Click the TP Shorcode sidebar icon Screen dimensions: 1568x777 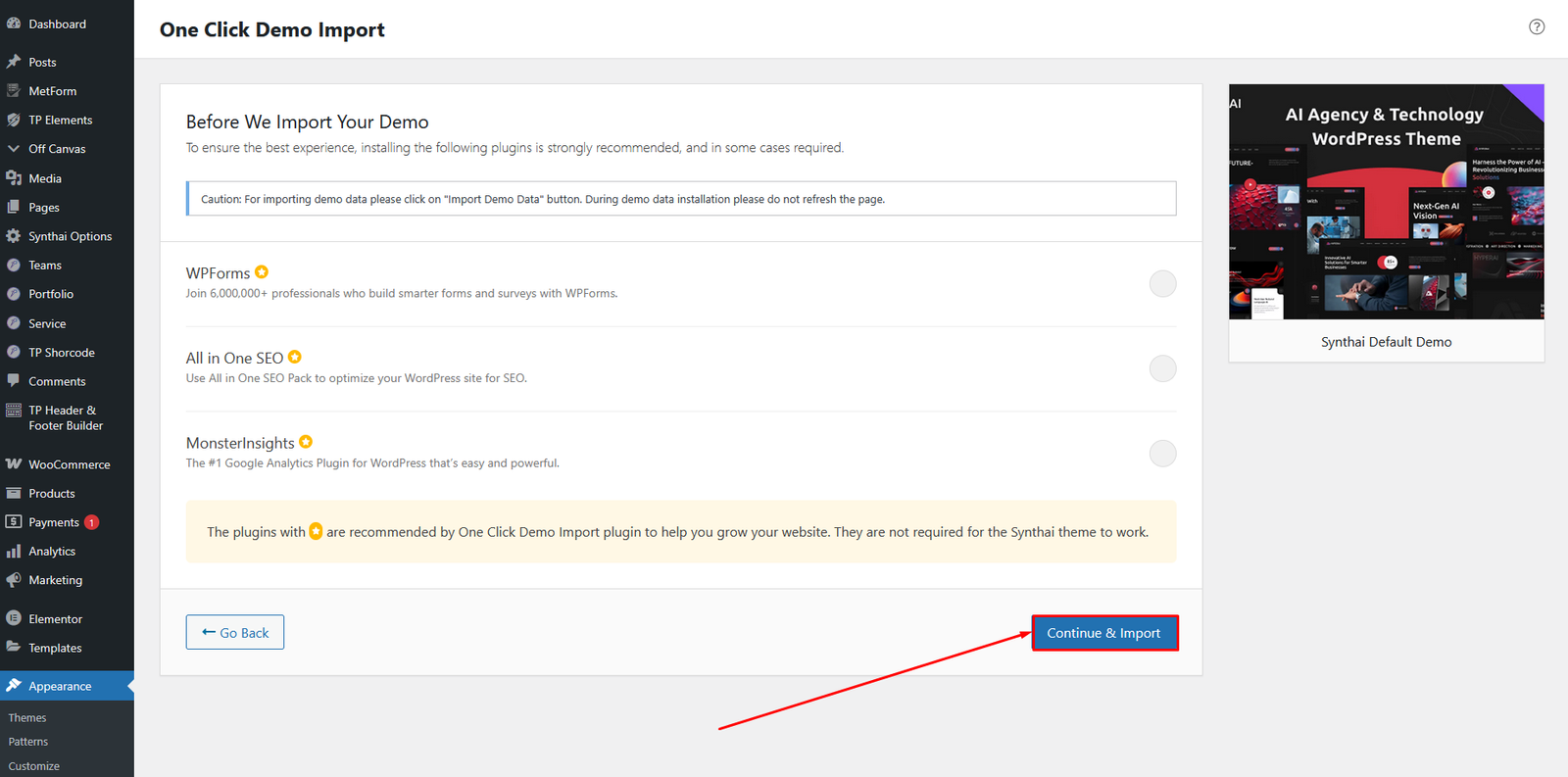click(14, 352)
